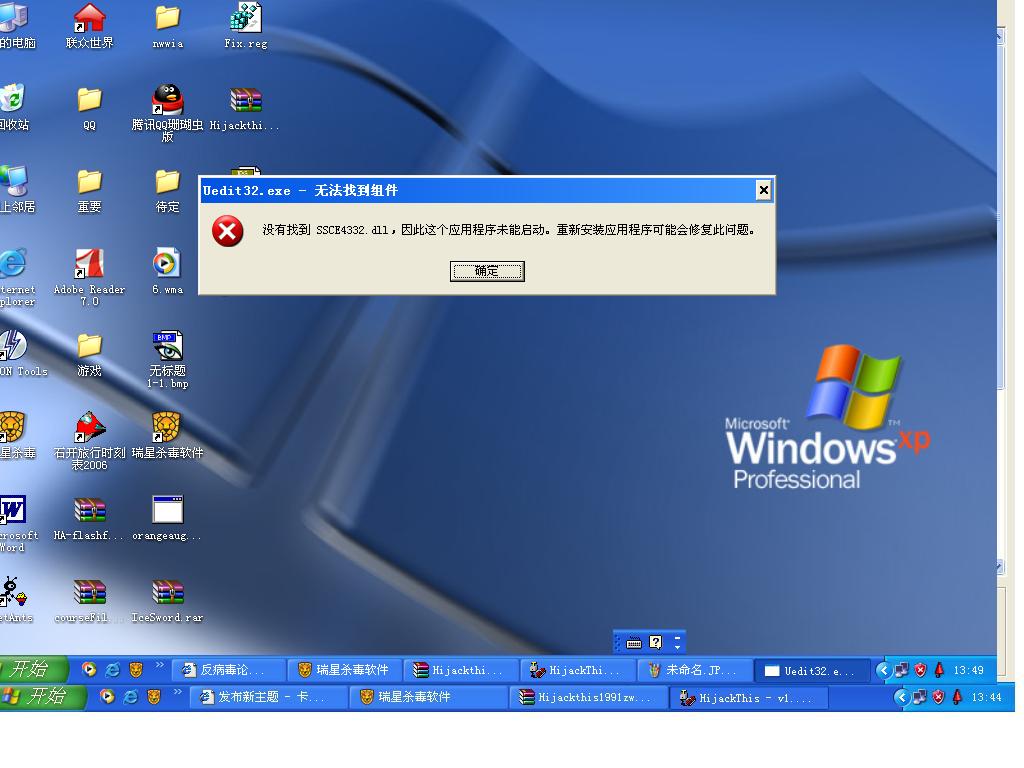Switch to the 未命名.JP... taskbar window
Screen dimensions: 1024x768
point(695,670)
